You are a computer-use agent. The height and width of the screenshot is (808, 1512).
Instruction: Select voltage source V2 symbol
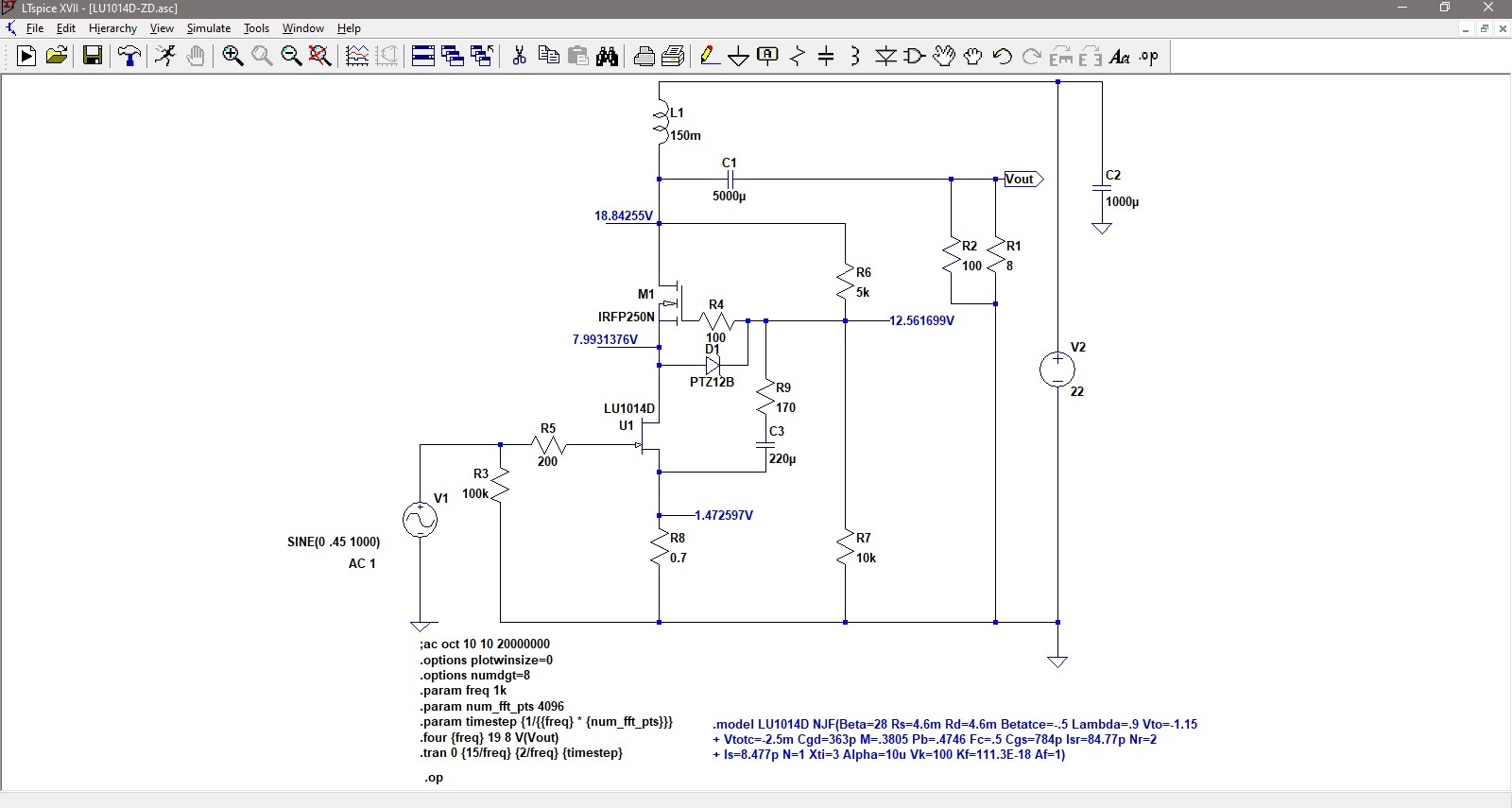click(1057, 369)
